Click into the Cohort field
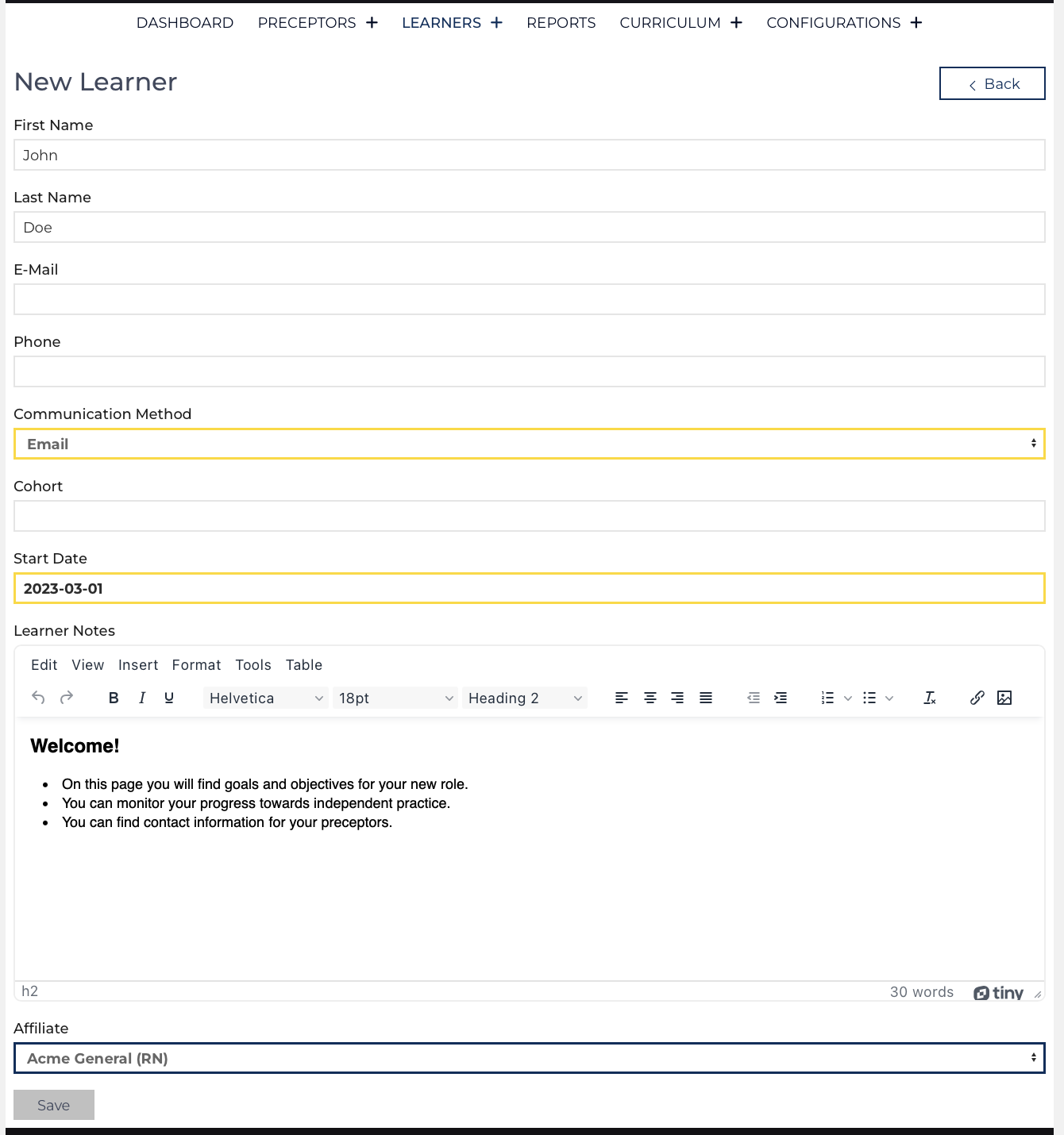 click(x=530, y=516)
